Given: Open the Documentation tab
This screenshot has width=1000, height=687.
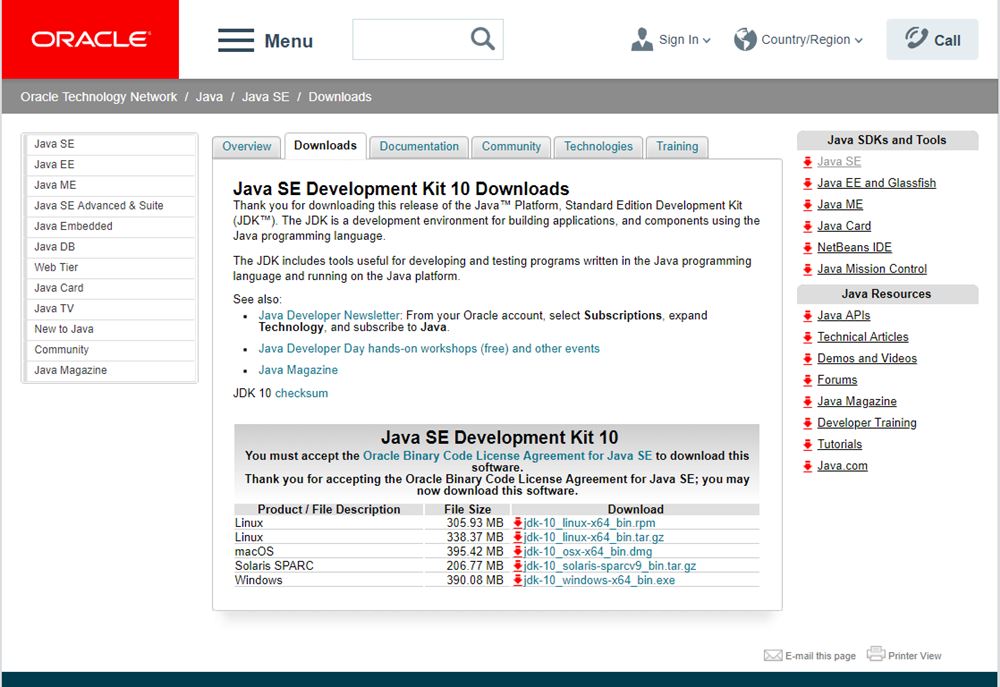Looking at the screenshot, I should 419,147.
